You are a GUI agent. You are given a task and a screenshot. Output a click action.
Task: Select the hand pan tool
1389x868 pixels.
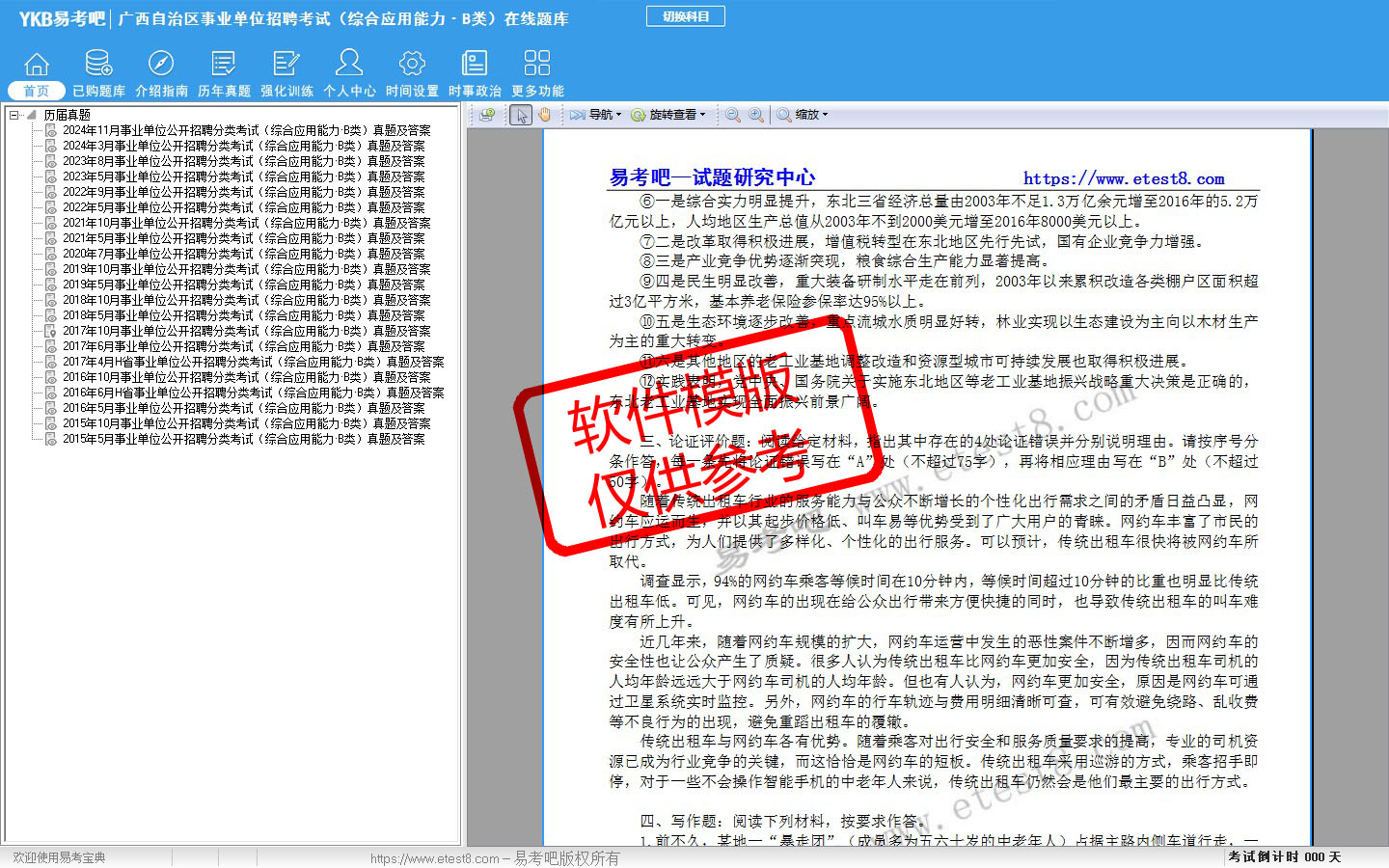click(545, 115)
